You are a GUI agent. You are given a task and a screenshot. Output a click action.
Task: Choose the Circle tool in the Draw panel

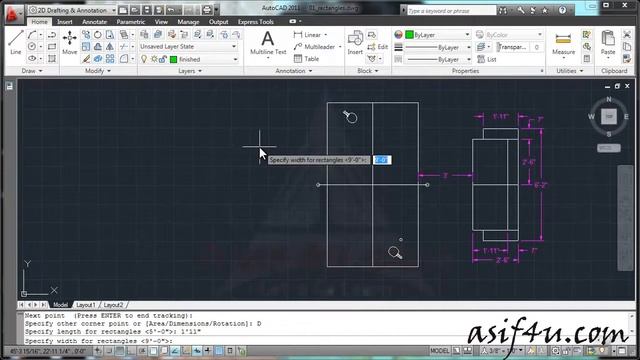32,47
